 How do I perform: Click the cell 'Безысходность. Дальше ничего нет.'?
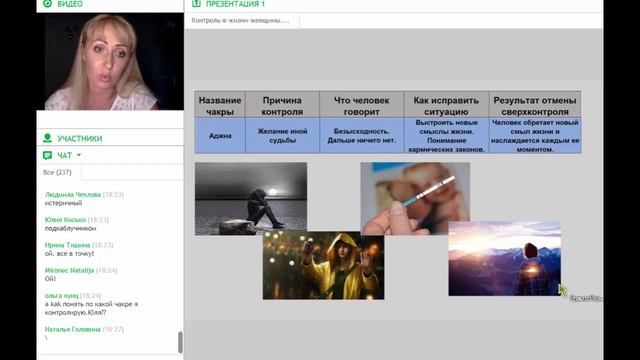pyautogui.click(x=361, y=136)
